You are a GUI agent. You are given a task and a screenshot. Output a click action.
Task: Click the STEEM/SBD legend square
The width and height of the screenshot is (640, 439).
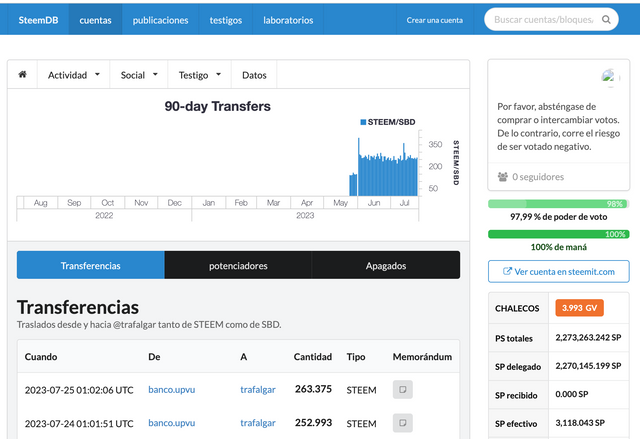(363, 122)
